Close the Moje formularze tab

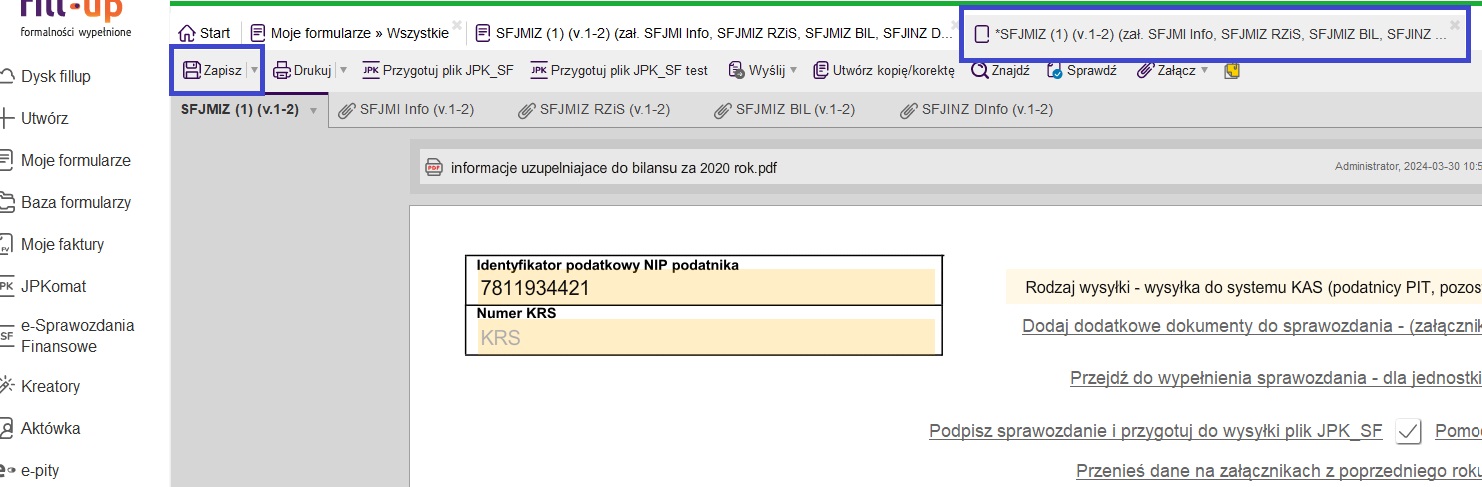(457, 24)
